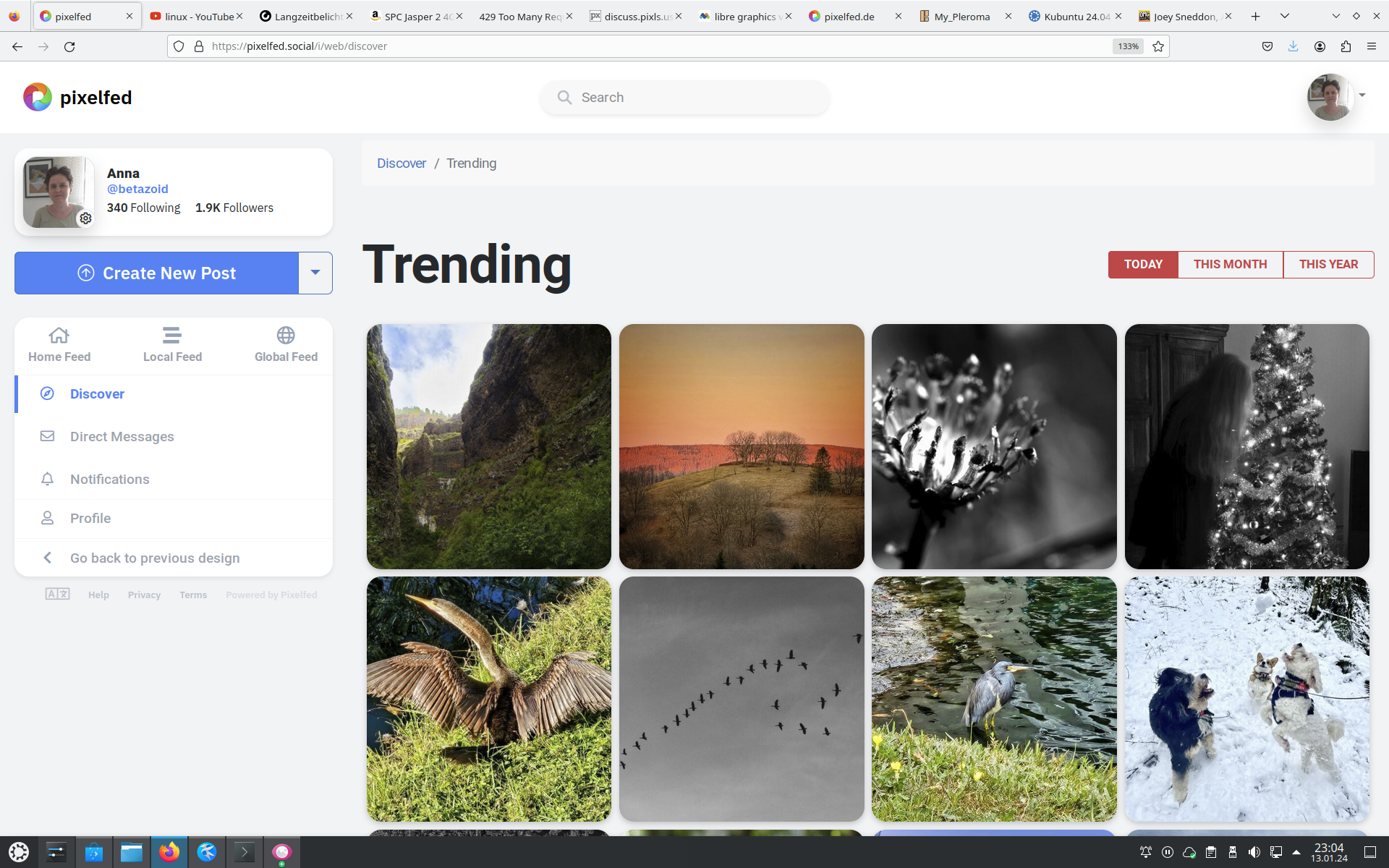The image size is (1389, 868).
Task: Open Home Feed via house icon
Action: (59, 336)
